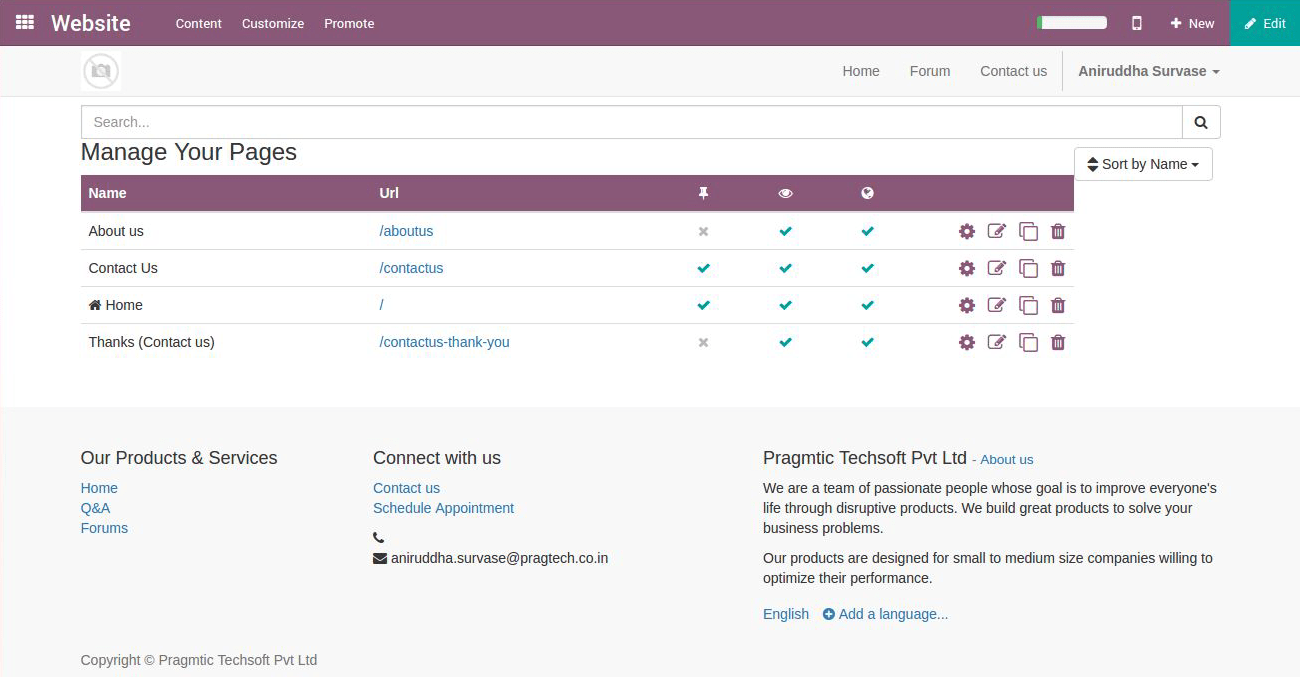Click the Url column header
The image size is (1300, 677).
pos(389,193)
